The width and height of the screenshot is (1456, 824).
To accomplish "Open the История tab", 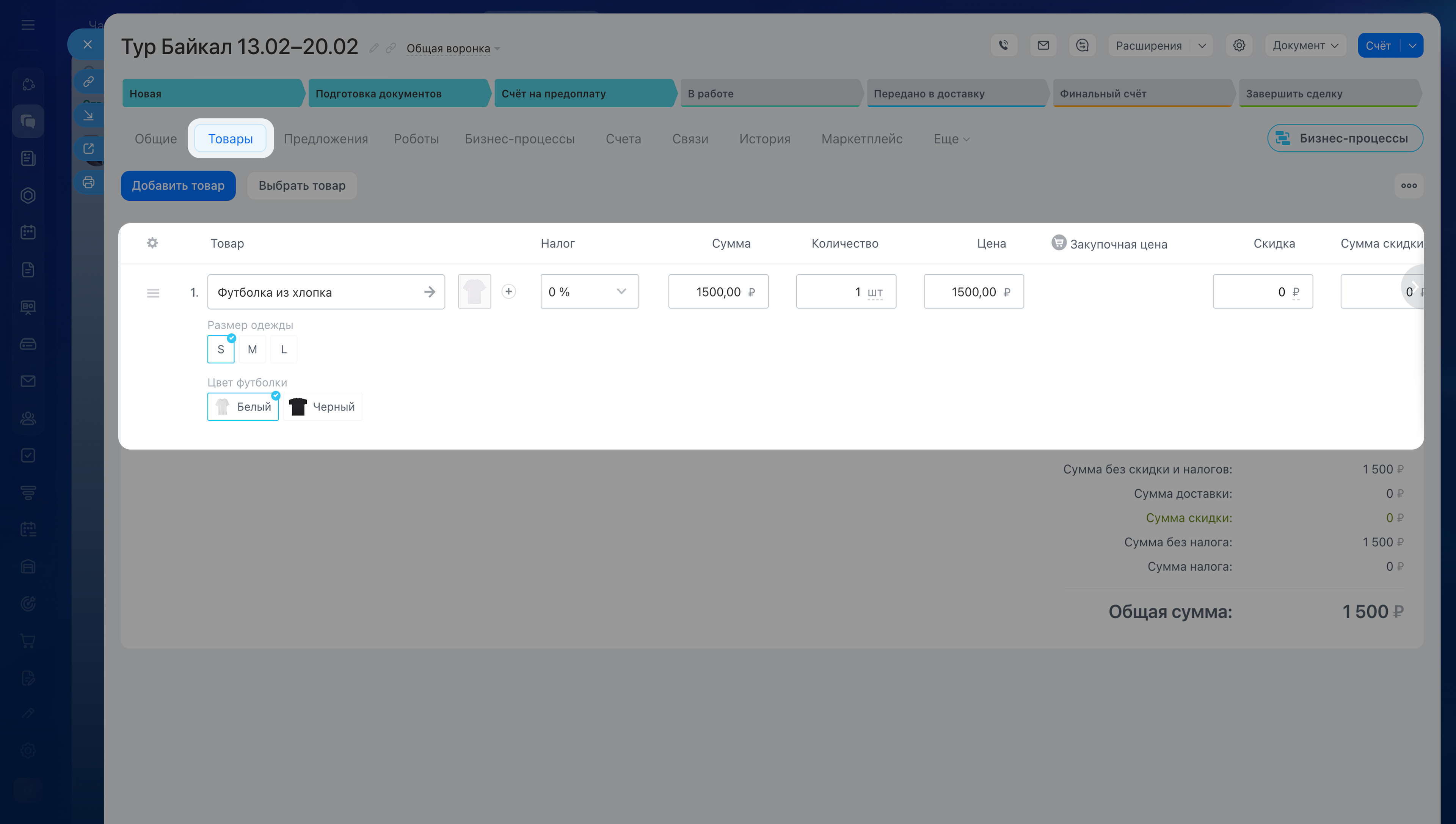I will (764, 138).
